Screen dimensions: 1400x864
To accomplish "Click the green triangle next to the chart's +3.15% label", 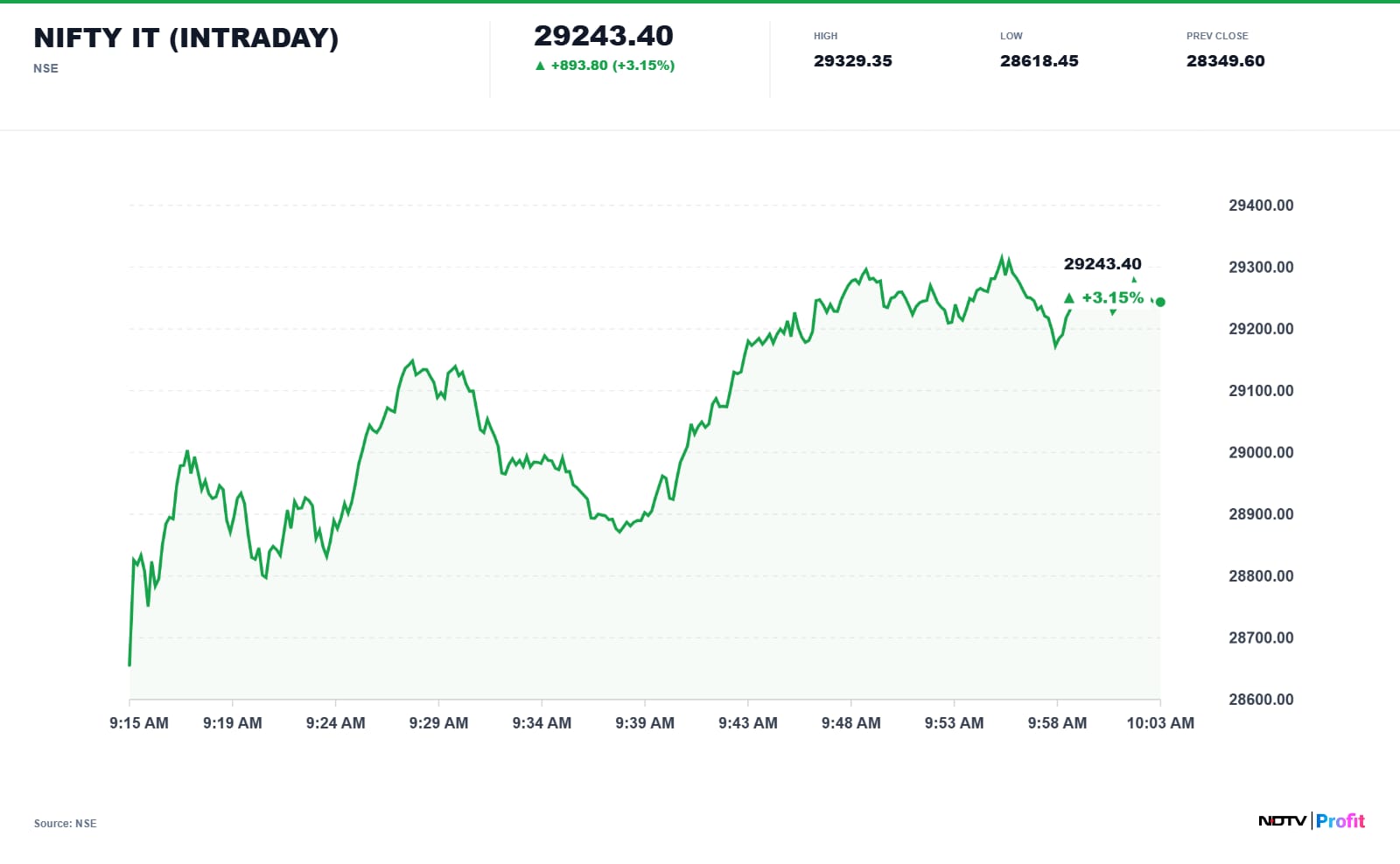I will [x=1068, y=298].
